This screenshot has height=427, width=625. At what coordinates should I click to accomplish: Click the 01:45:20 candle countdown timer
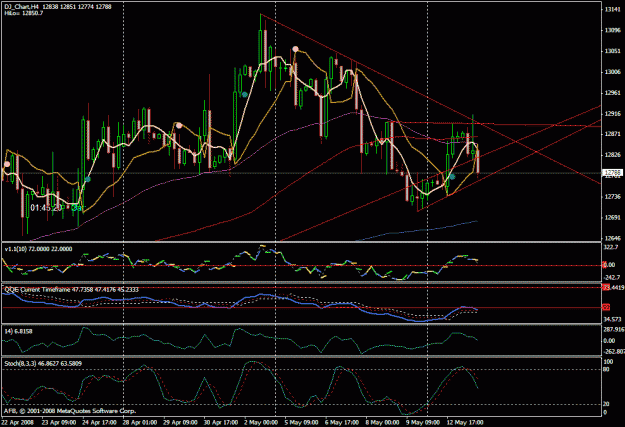click(46, 208)
